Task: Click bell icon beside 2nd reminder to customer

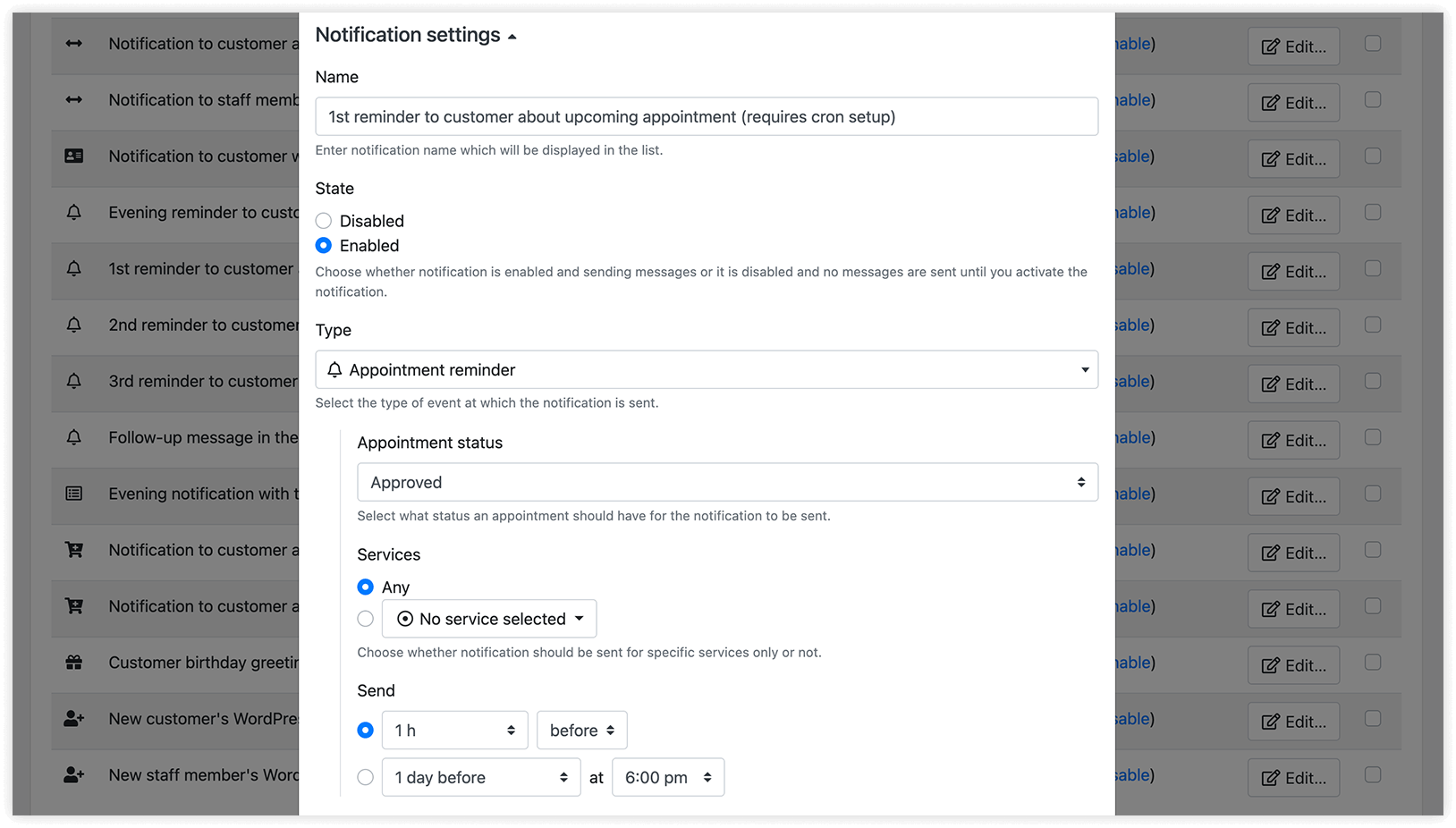Action: pos(74,325)
